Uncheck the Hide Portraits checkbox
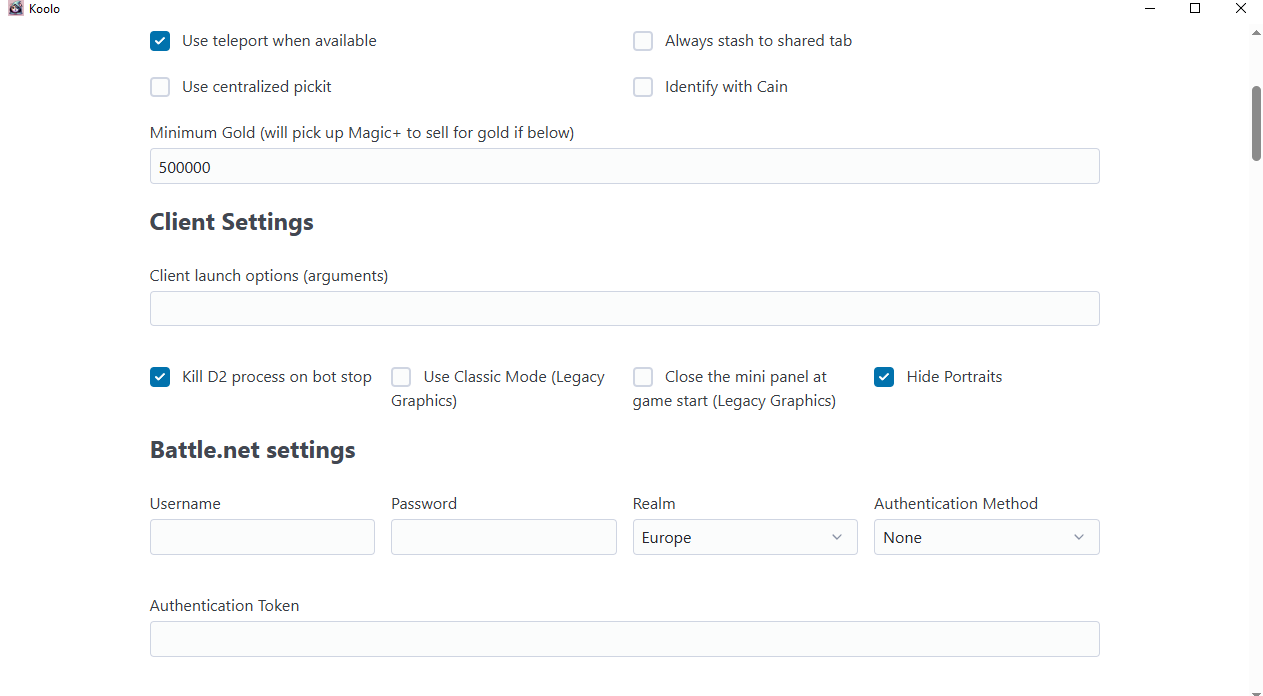 [884, 377]
